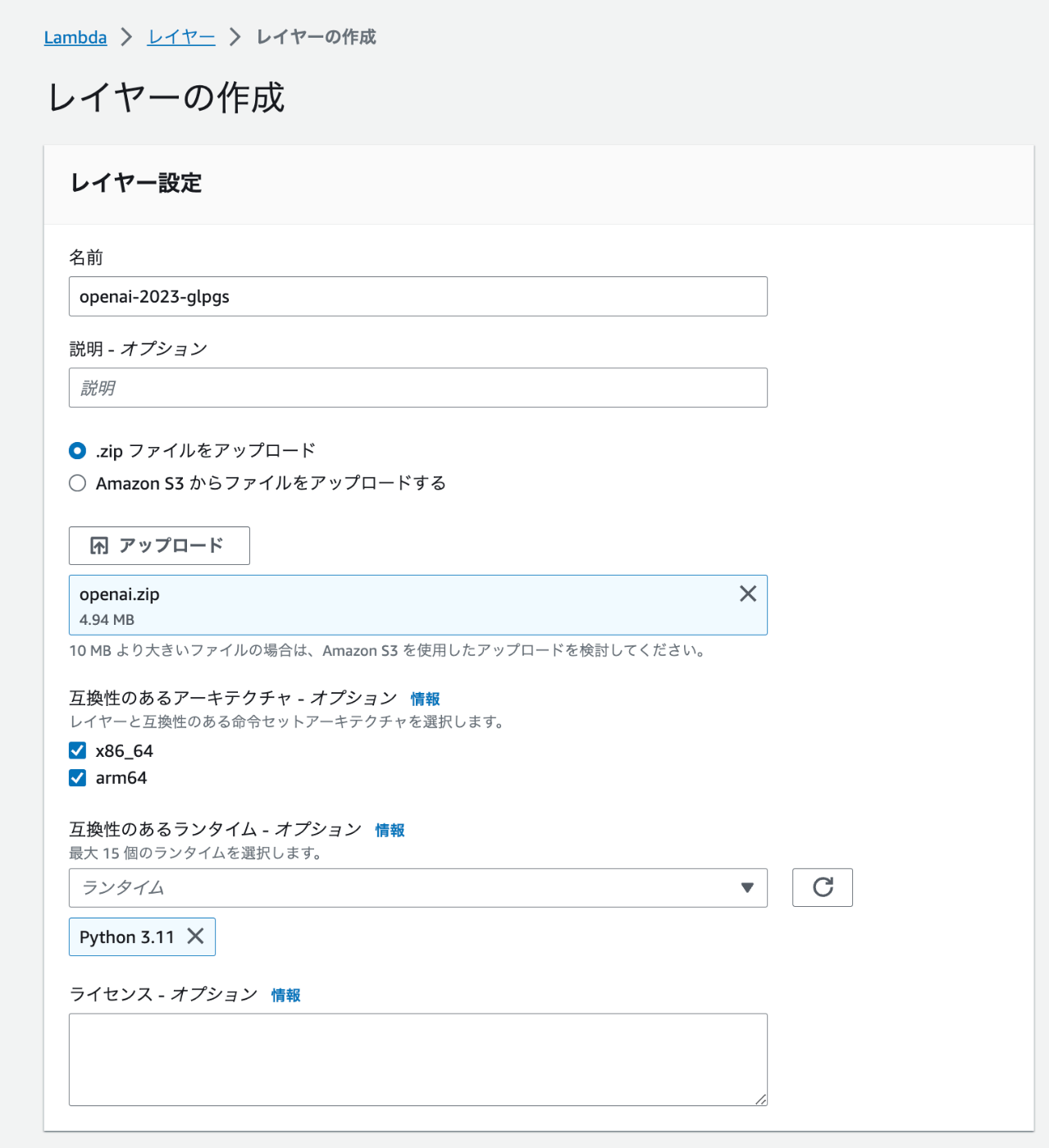The width and height of the screenshot is (1049, 1148).
Task: Remove the Python 3.11 runtime tag
Action: [x=195, y=936]
